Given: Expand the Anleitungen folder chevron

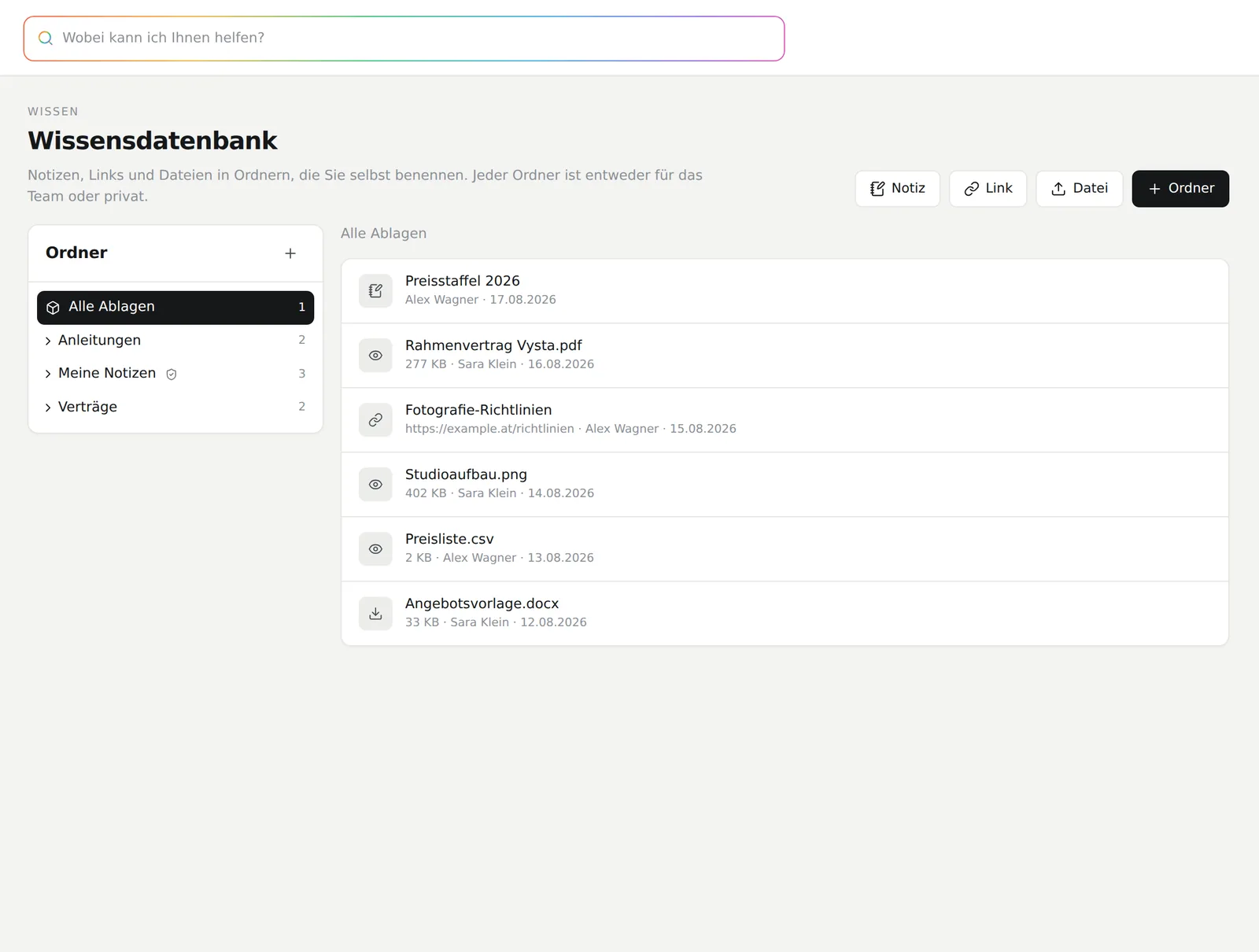Looking at the screenshot, I should 48,341.
